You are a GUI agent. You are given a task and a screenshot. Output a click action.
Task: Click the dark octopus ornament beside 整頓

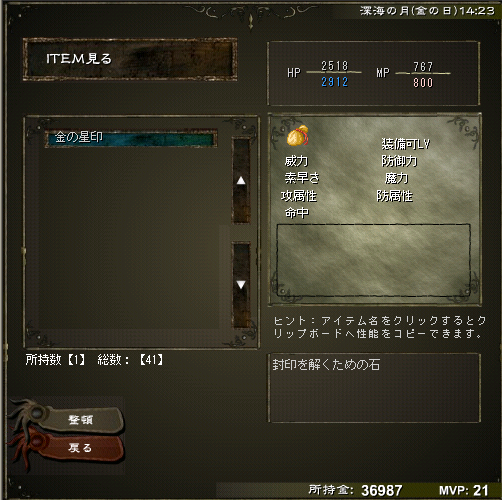click(29, 413)
